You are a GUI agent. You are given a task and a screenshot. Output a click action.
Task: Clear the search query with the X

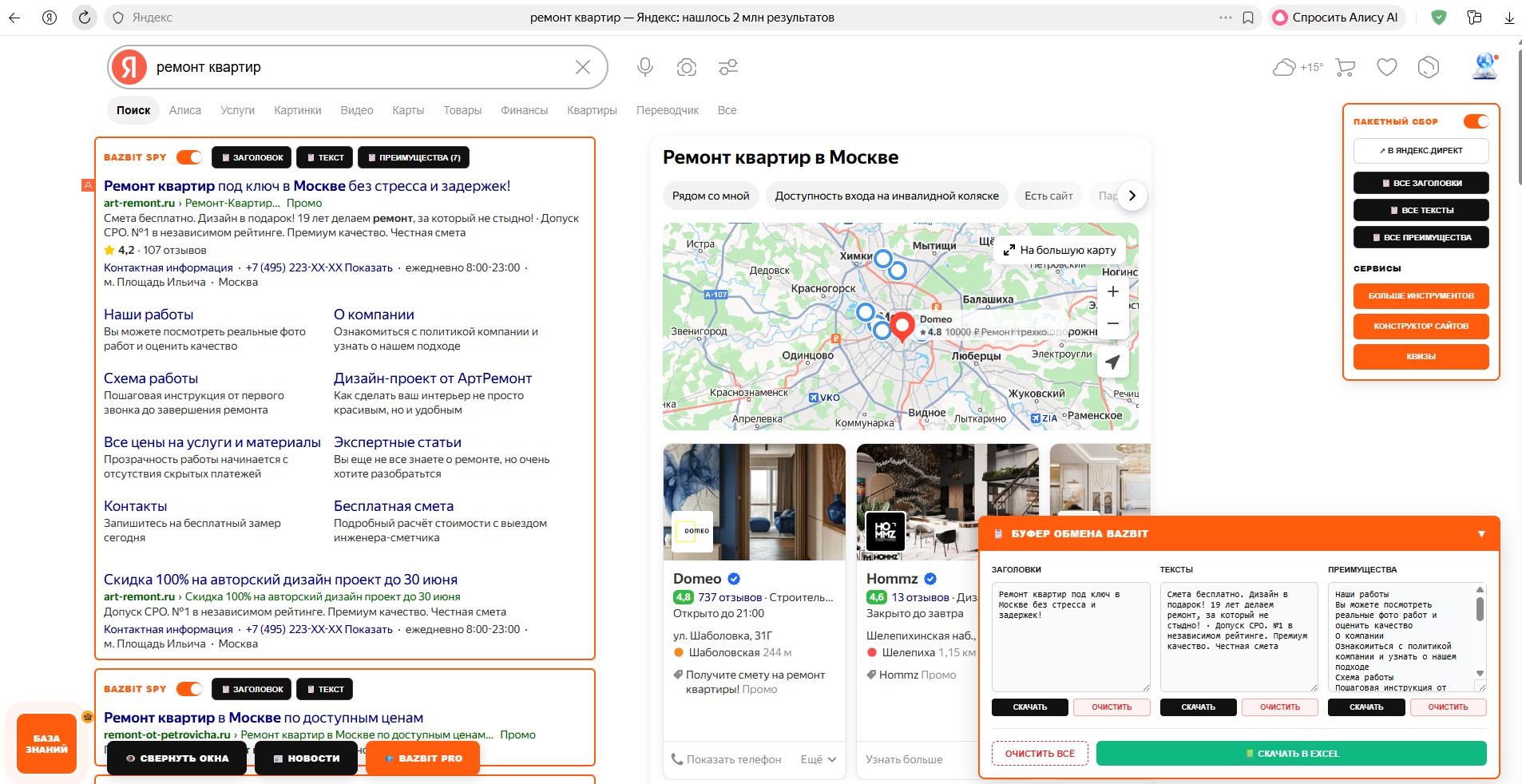pyautogui.click(x=583, y=67)
